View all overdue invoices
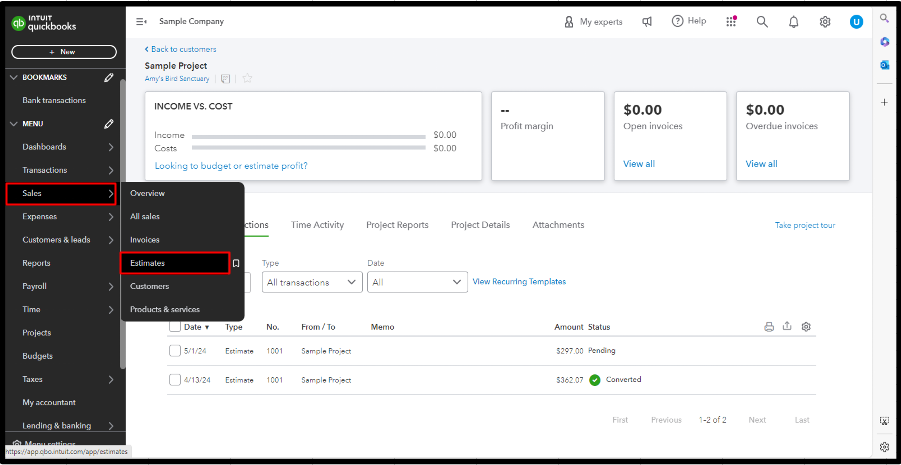901x465 pixels. 761,164
